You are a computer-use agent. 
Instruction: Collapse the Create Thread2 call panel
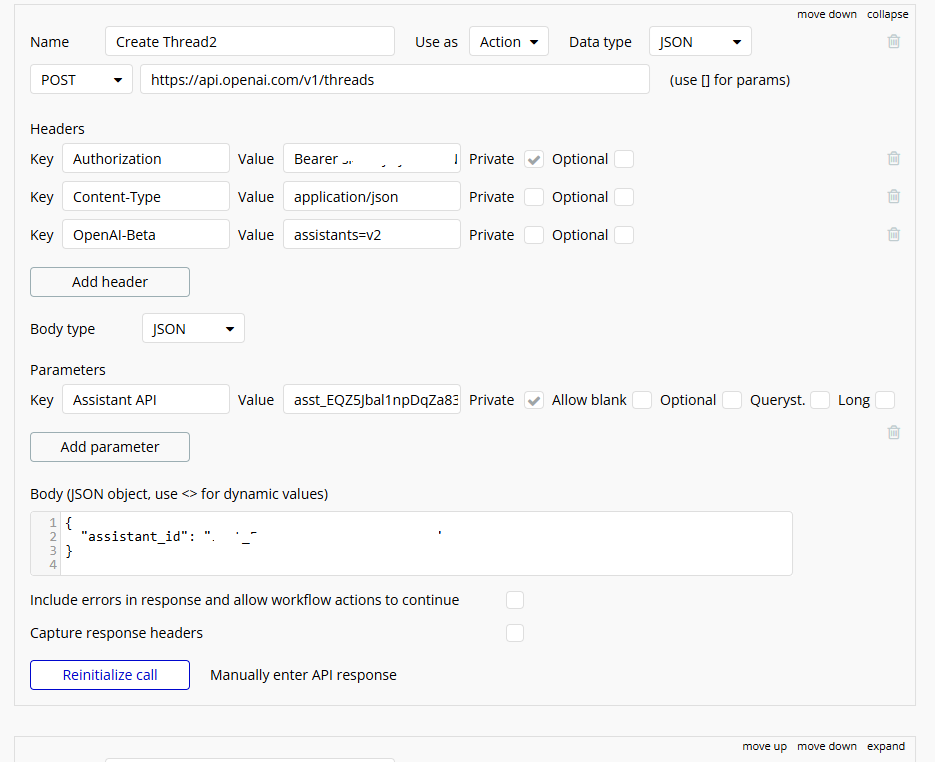tap(888, 14)
